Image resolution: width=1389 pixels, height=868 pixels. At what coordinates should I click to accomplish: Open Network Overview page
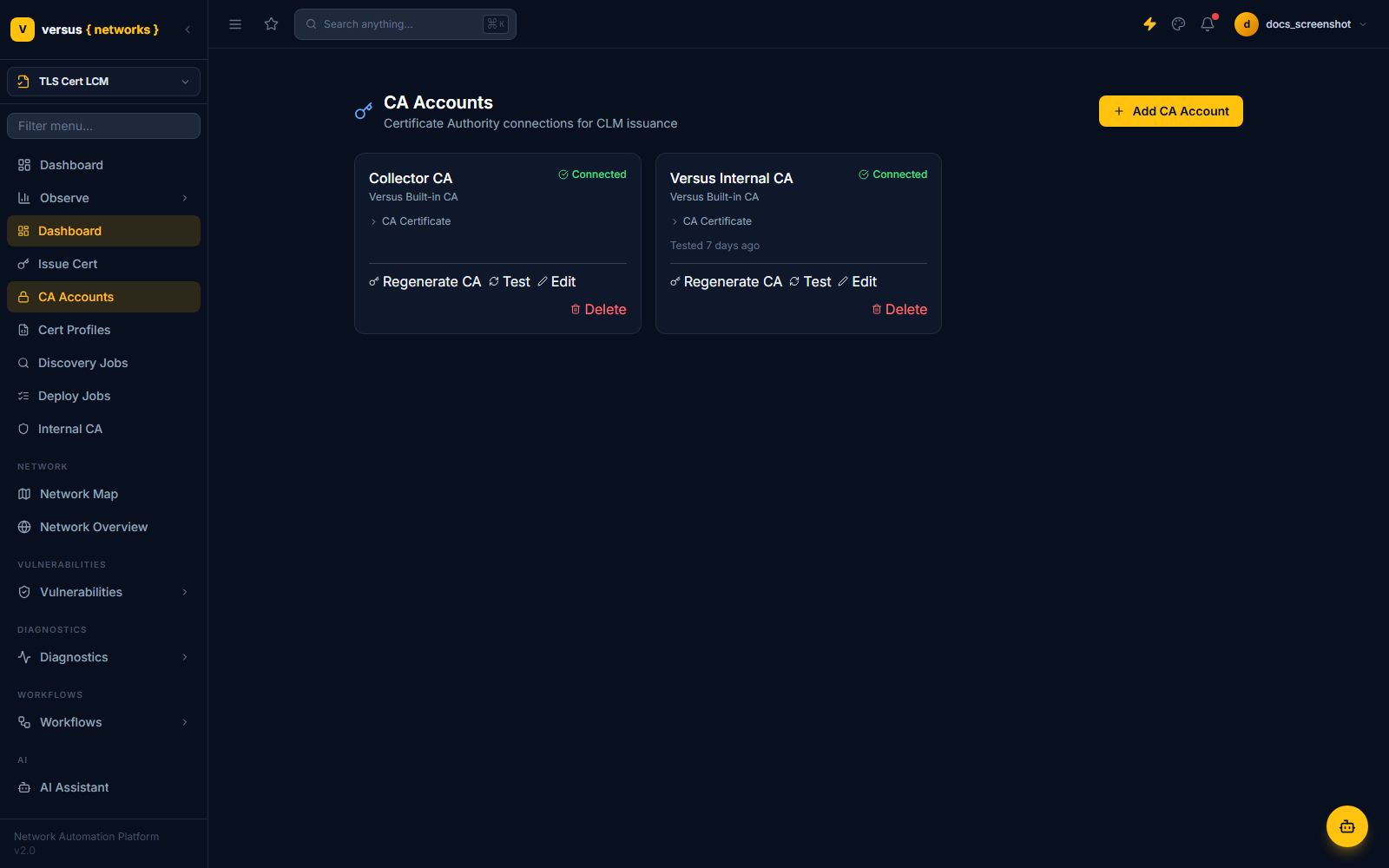[x=104, y=527]
